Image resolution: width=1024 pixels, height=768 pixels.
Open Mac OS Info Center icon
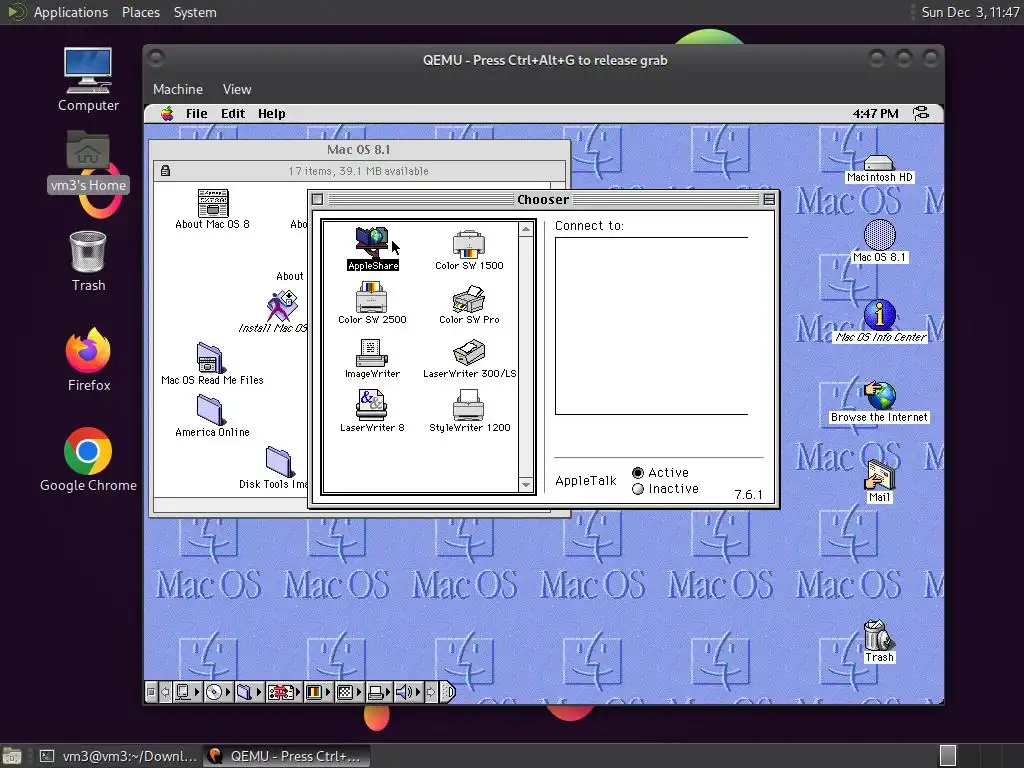click(x=880, y=321)
